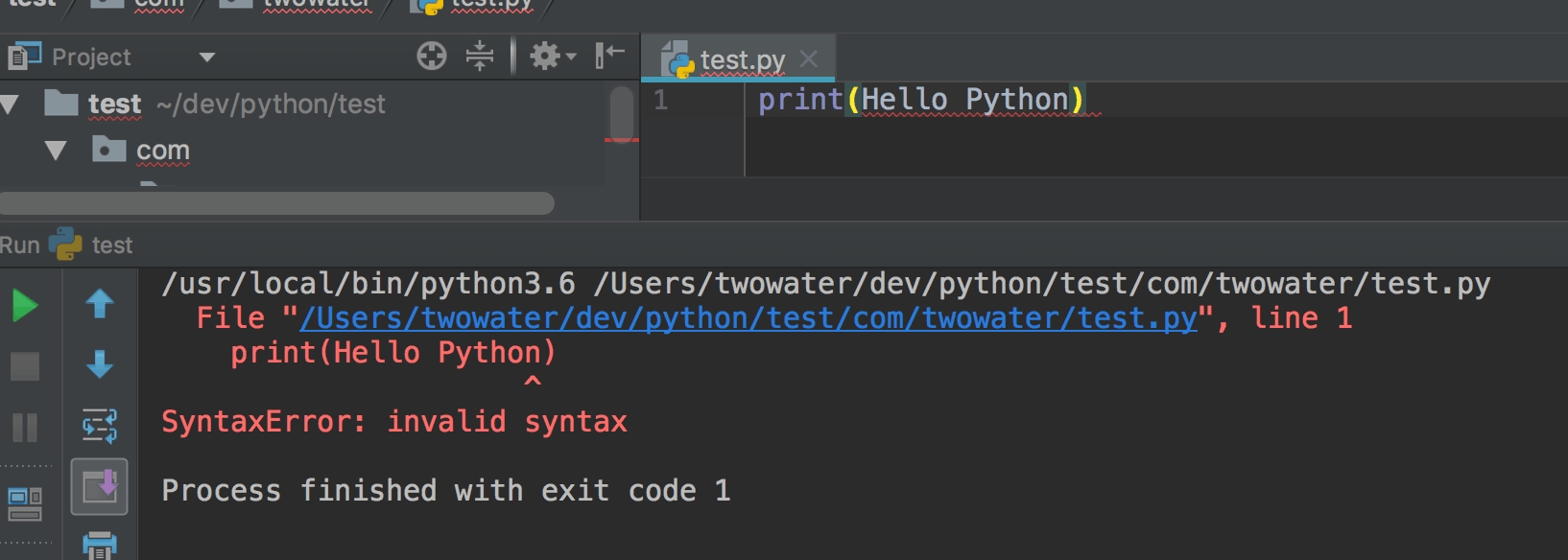
Task: Close the test.py tab
Action: click(809, 59)
